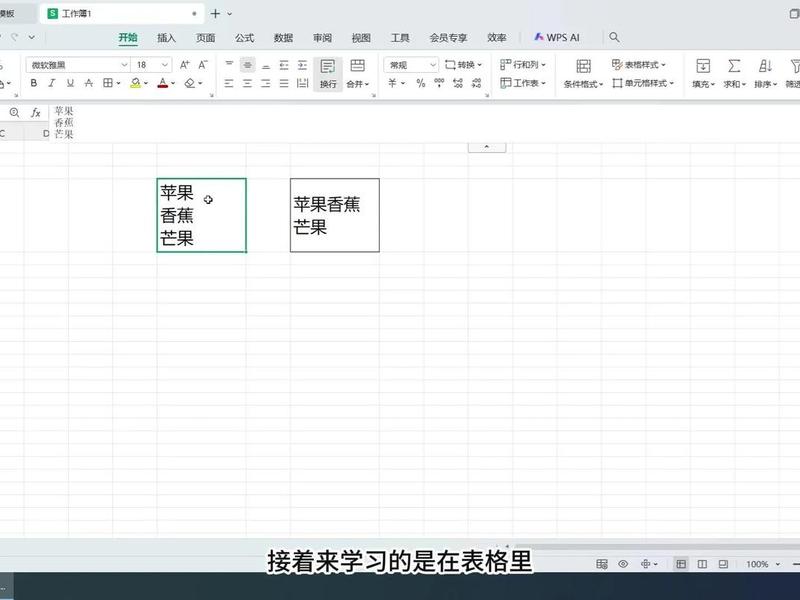Increase font size with A+ icon

coord(185,65)
